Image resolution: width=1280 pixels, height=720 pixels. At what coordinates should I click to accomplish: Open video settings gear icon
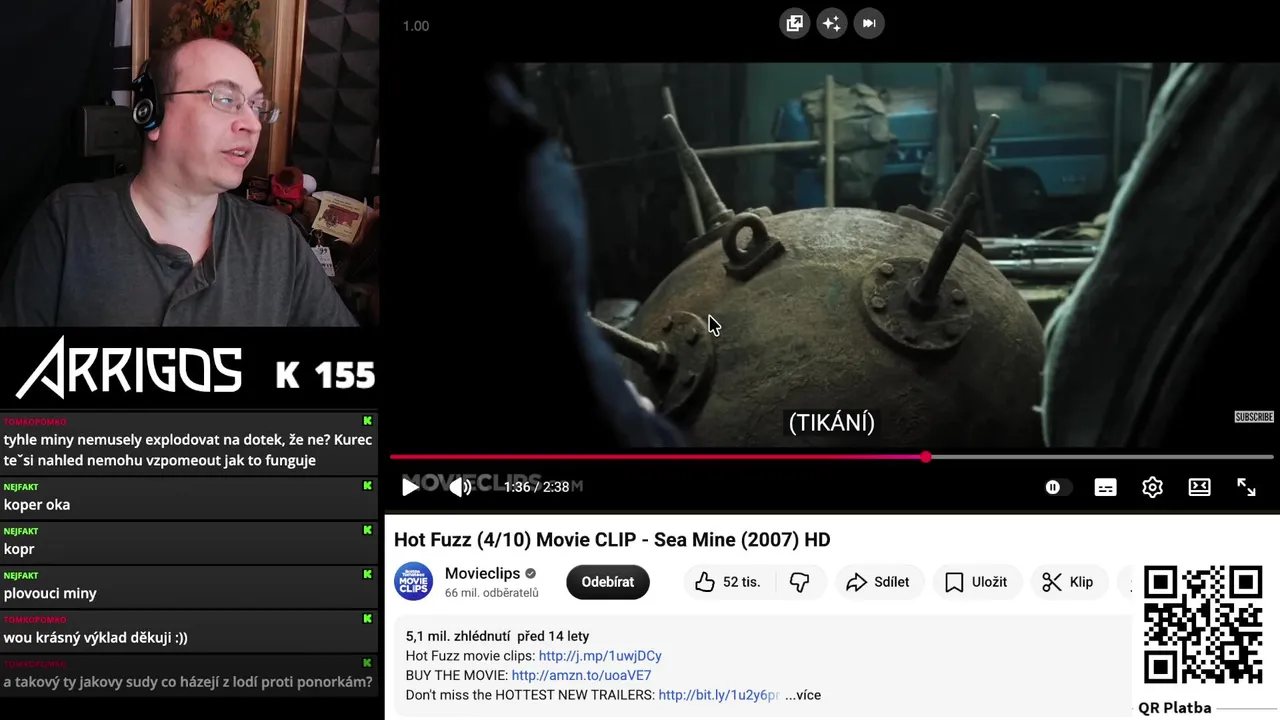[1152, 487]
